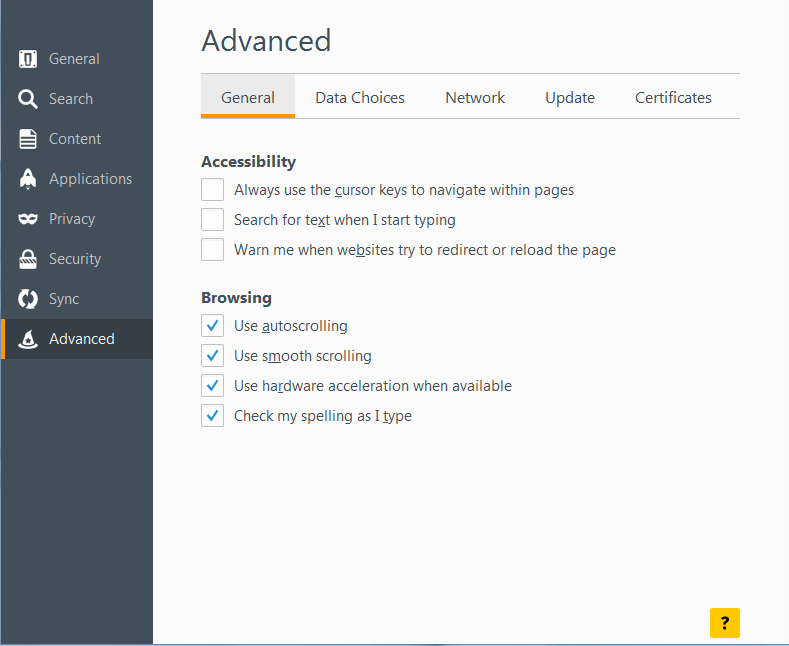This screenshot has height=646, width=789.
Task: Click the Content document icon
Action: (x=28, y=139)
